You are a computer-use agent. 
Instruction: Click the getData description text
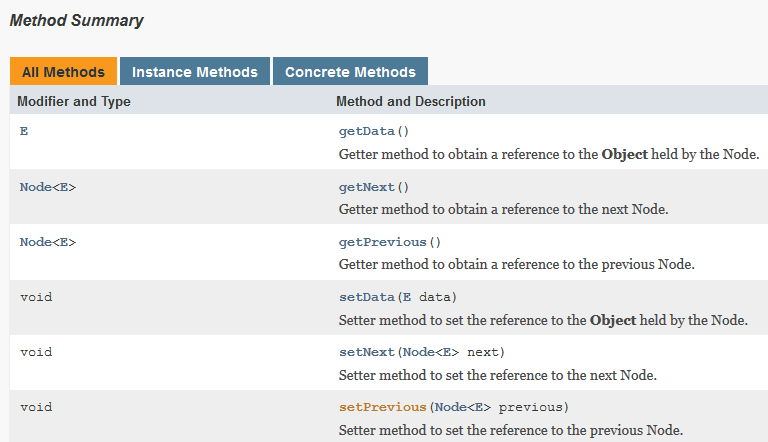(549, 154)
